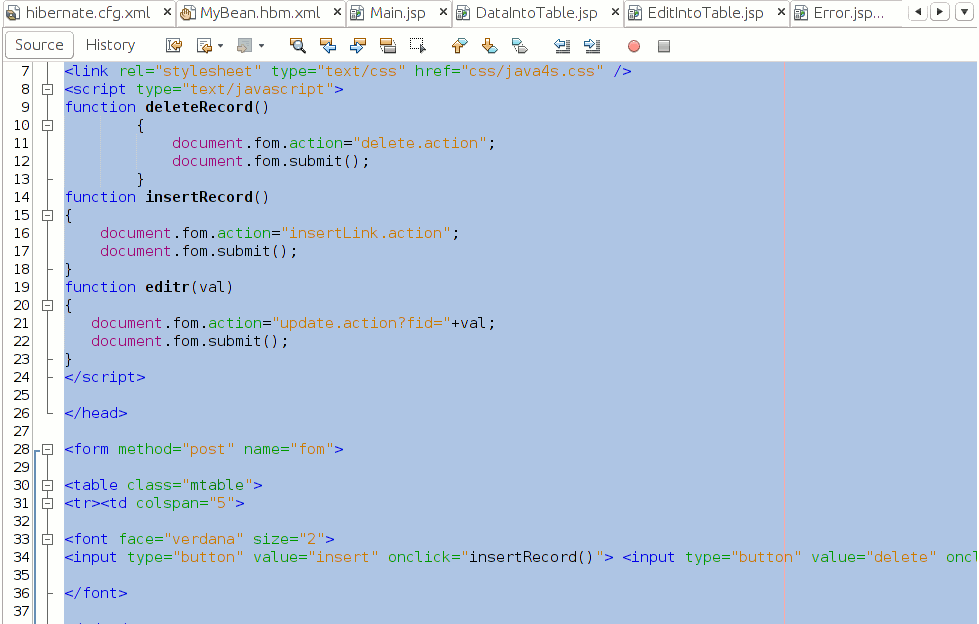Collapse the form fold on line 28
This screenshot has width=979, height=624.
point(47,449)
